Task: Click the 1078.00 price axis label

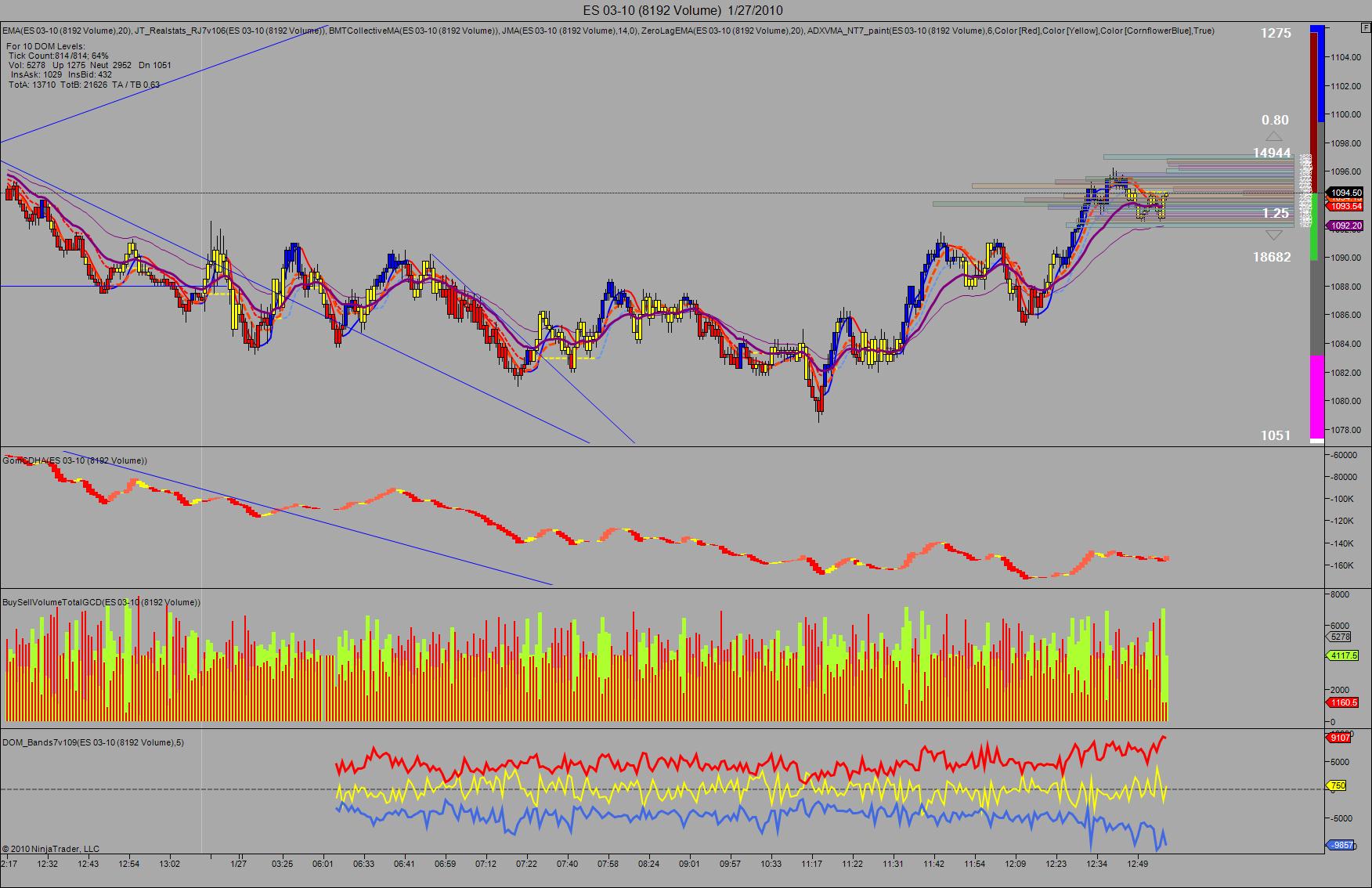Action: coord(1345,430)
